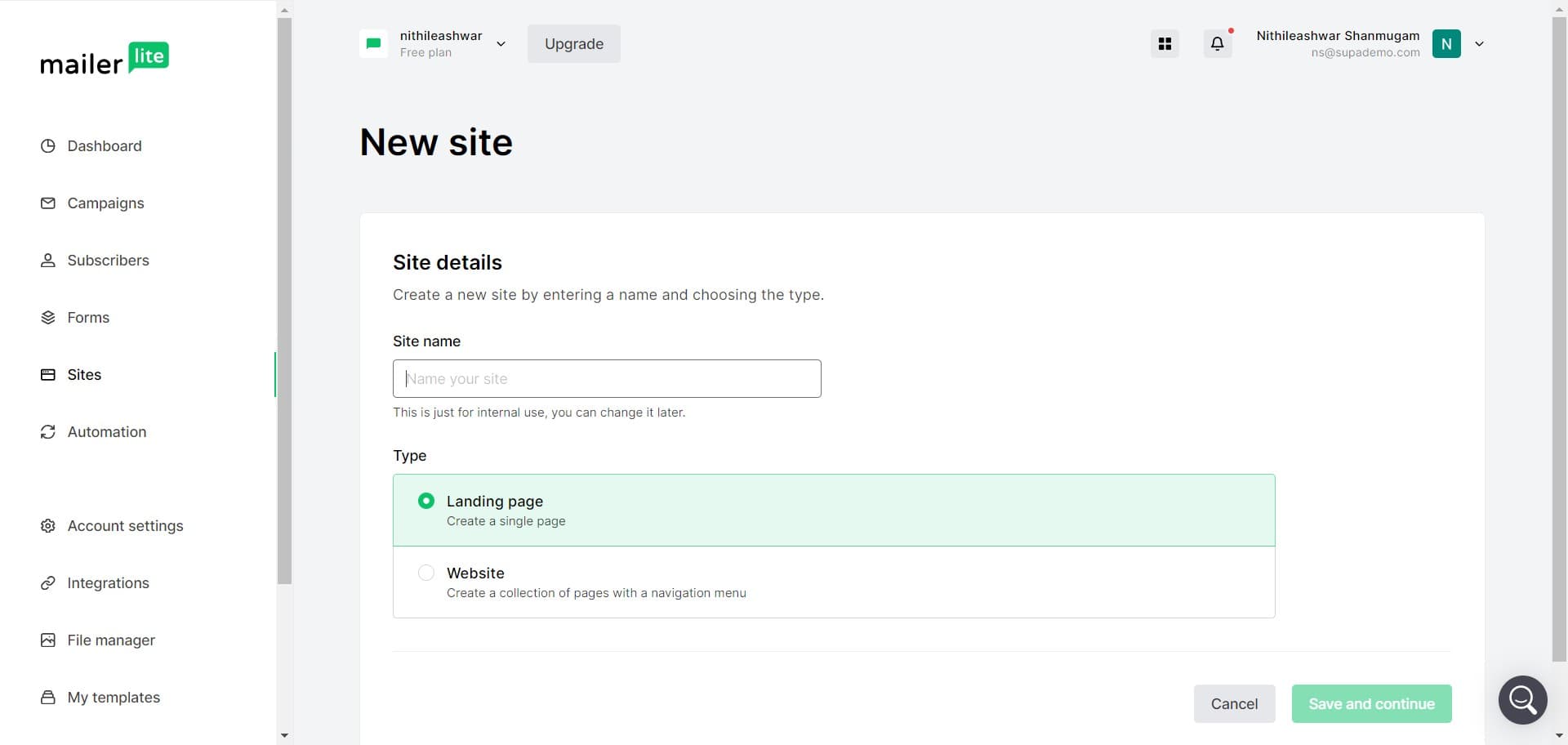Viewport: 1568px width, 745px height.
Task: Select the Campaigns sidebar icon
Action: point(48,203)
